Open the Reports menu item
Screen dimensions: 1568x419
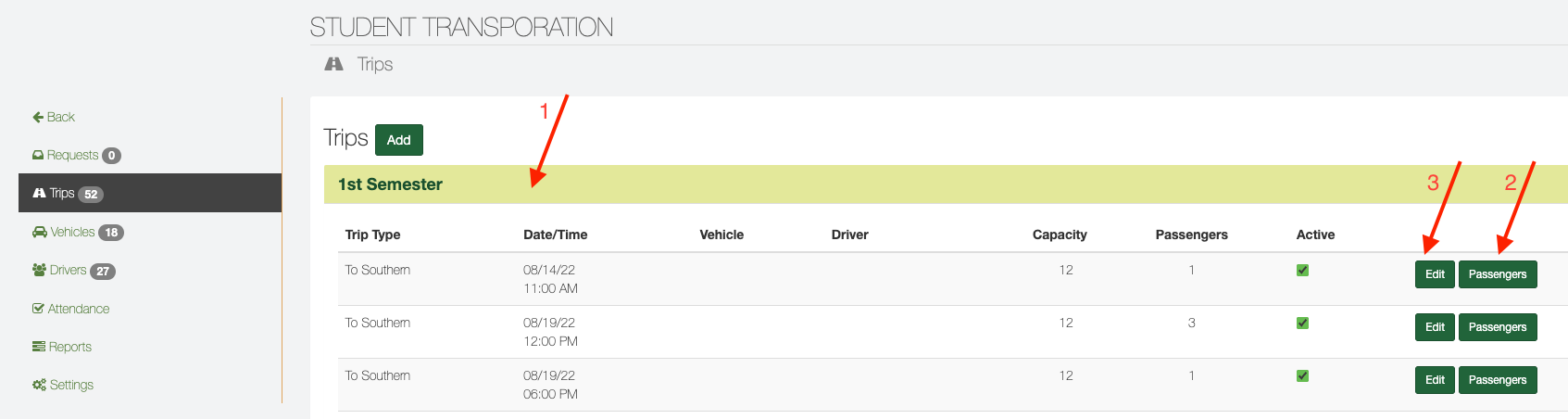70,347
